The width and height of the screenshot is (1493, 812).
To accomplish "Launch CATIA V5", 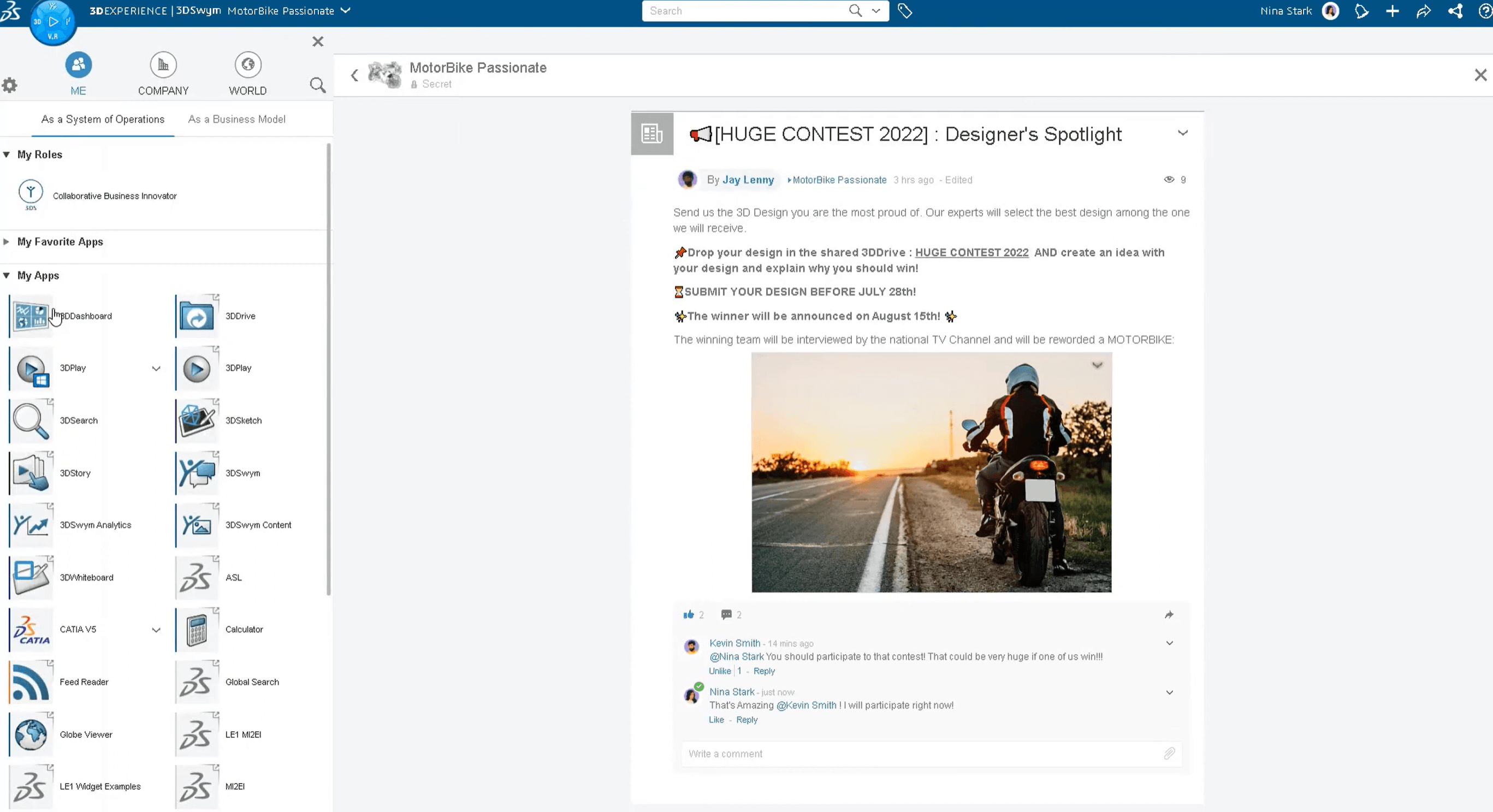I will pyautogui.click(x=31, y=630).
